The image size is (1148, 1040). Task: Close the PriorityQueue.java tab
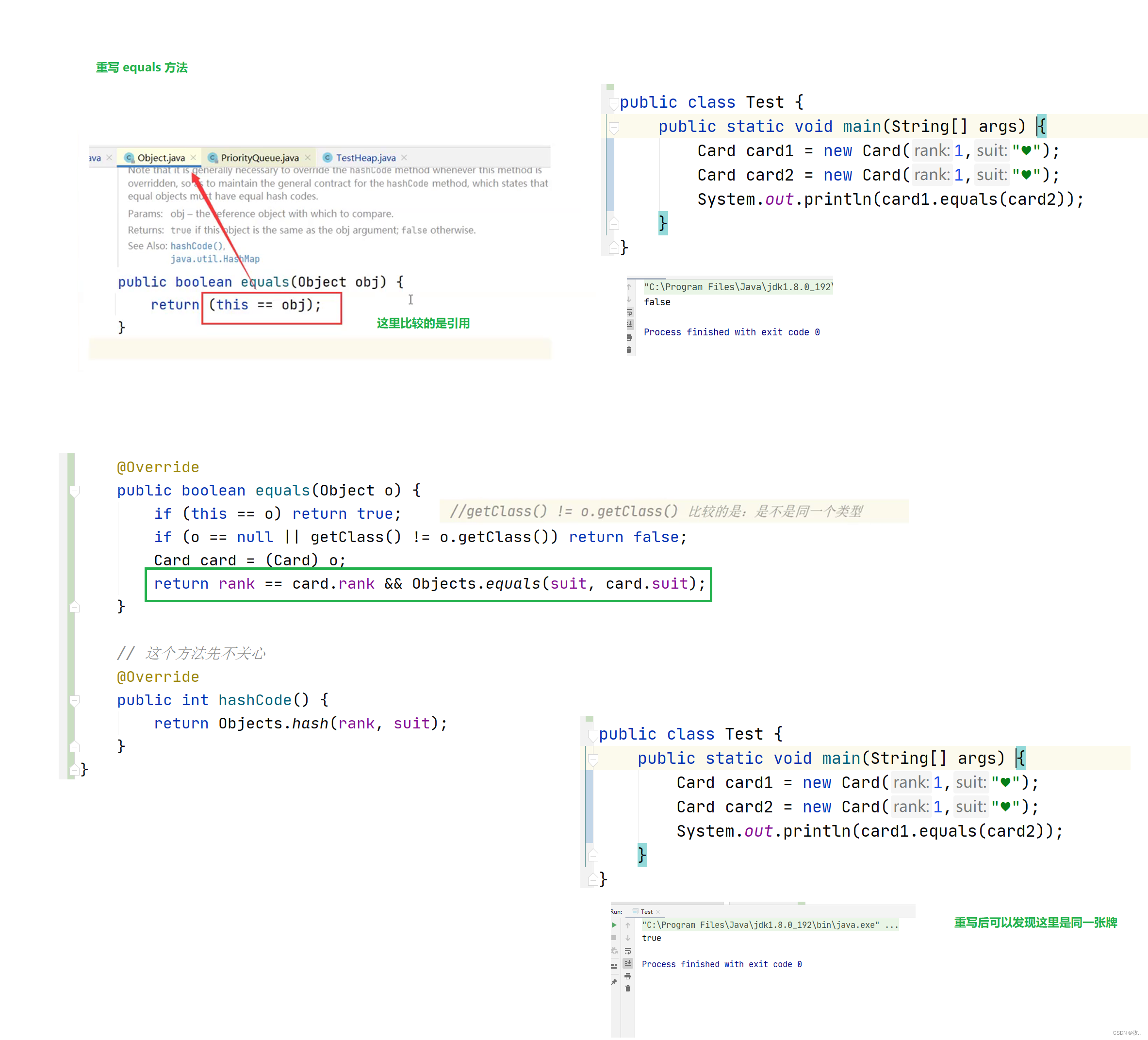pyautogui.click(x=308, y=158)
